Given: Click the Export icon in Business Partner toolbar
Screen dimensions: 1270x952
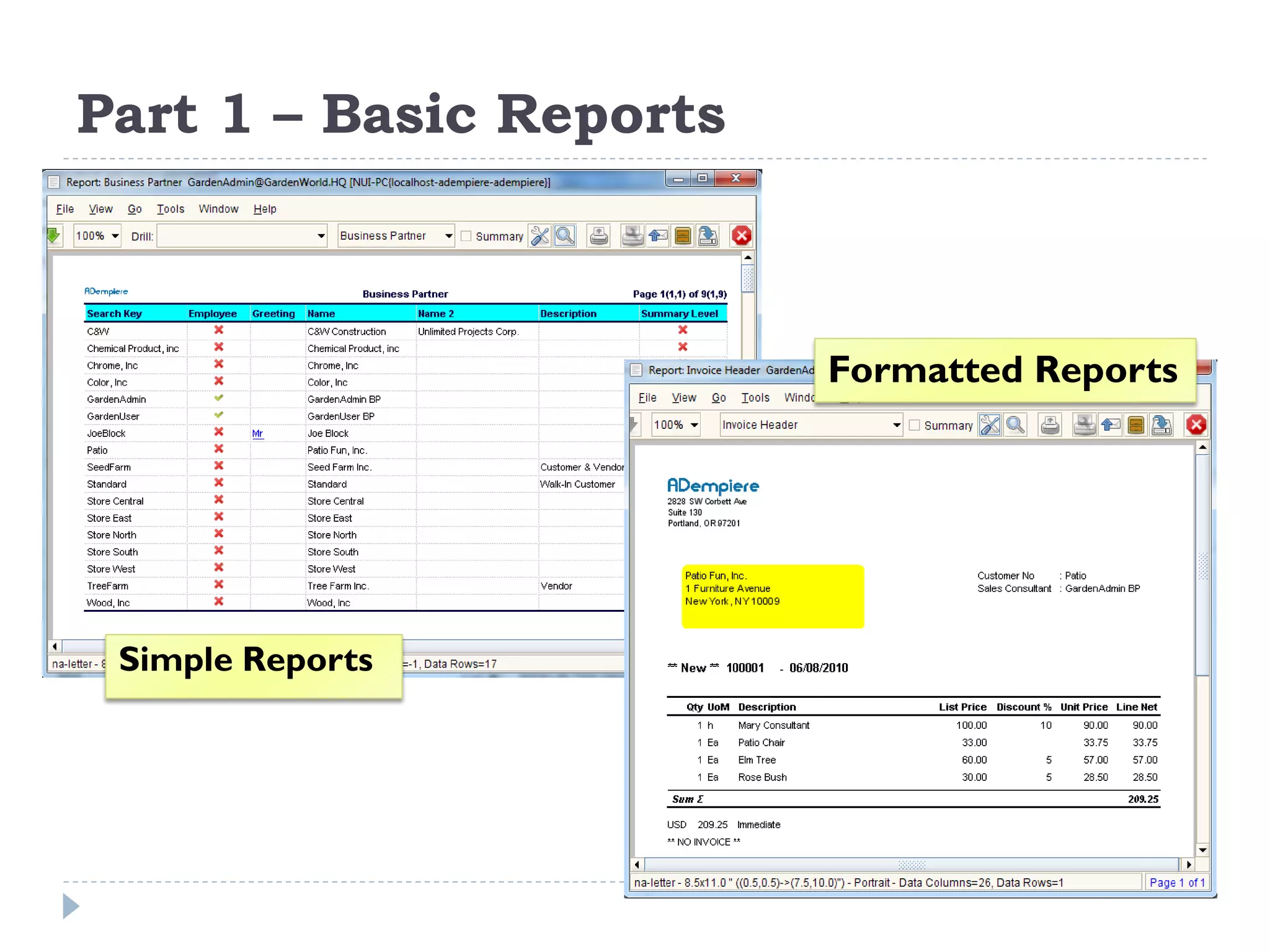Looking at the screenshot, I should 708,236.
